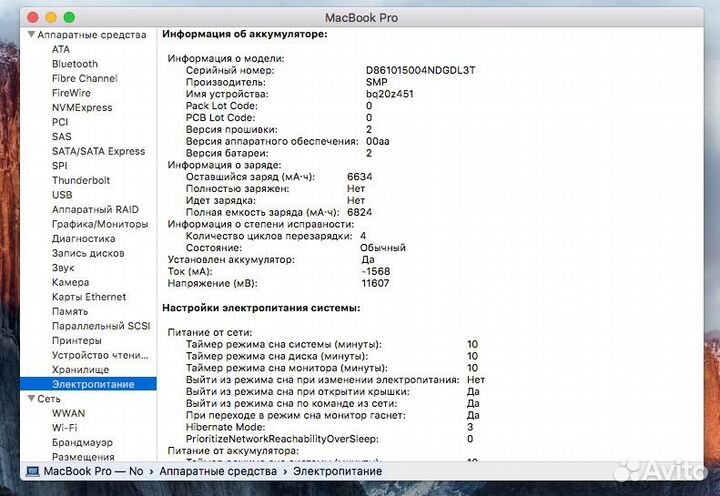Click MacBook Pro window title

point(361,17)
